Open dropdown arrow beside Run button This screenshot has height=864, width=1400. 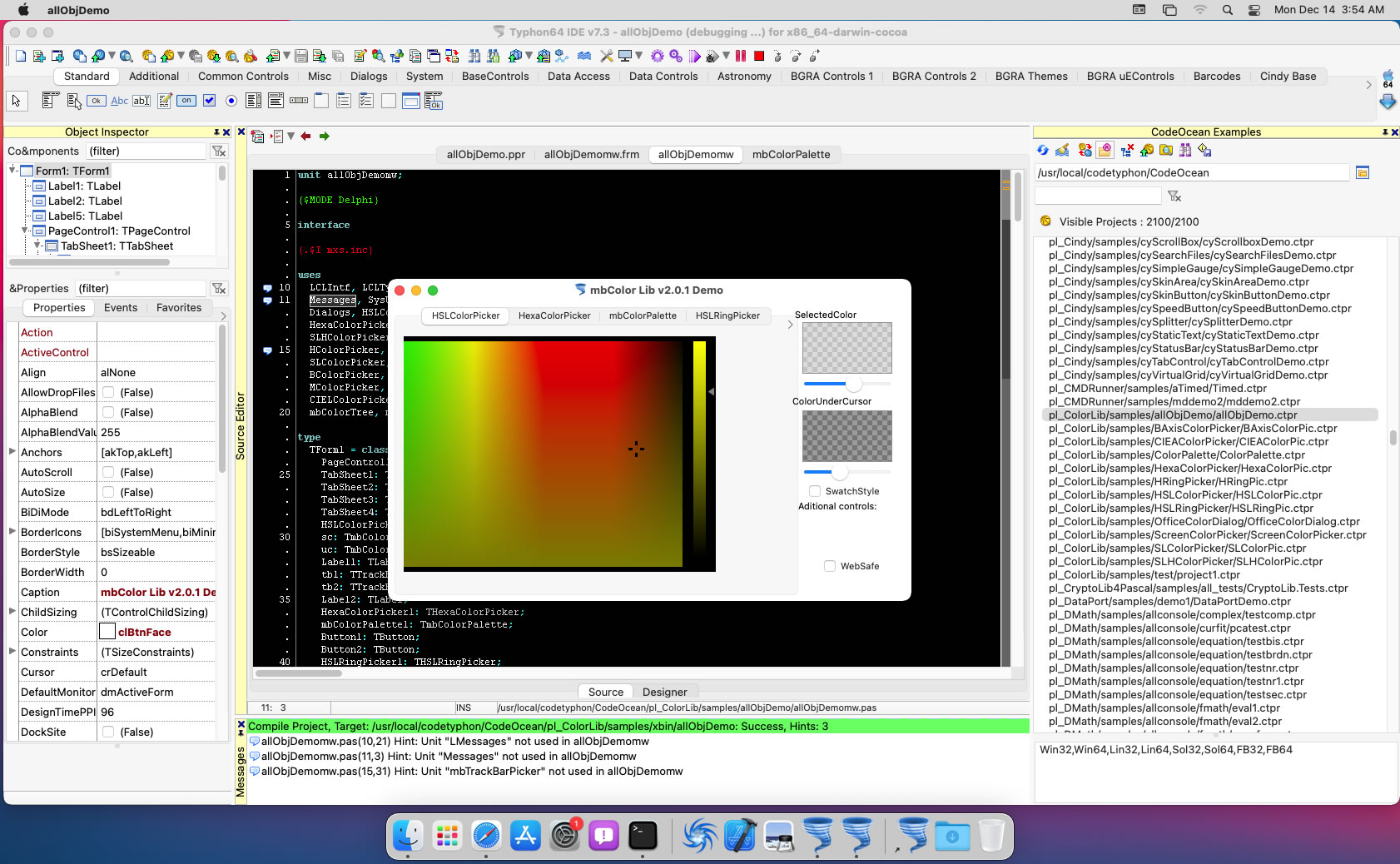(x=726, y=56)
